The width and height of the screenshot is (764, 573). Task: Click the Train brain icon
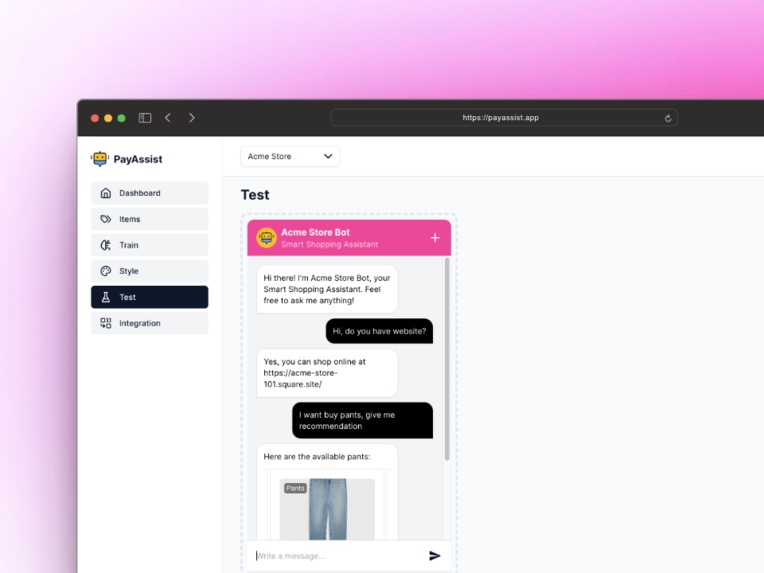tap(106, 245)
